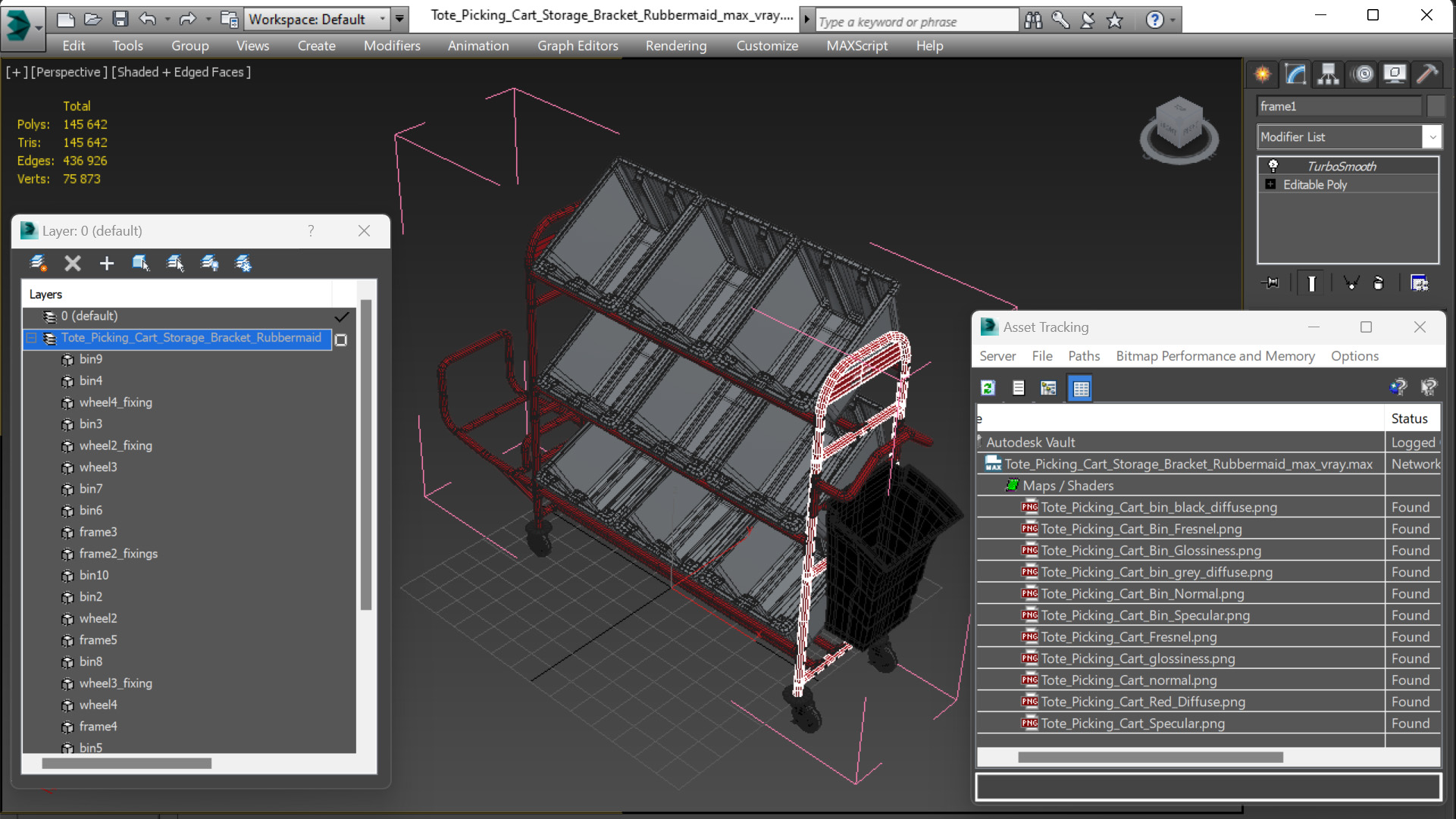This screenshot has width=1456, height=819.
Task: Click the Table View icon in Asset Tracking
Action: click(1080, 389)
